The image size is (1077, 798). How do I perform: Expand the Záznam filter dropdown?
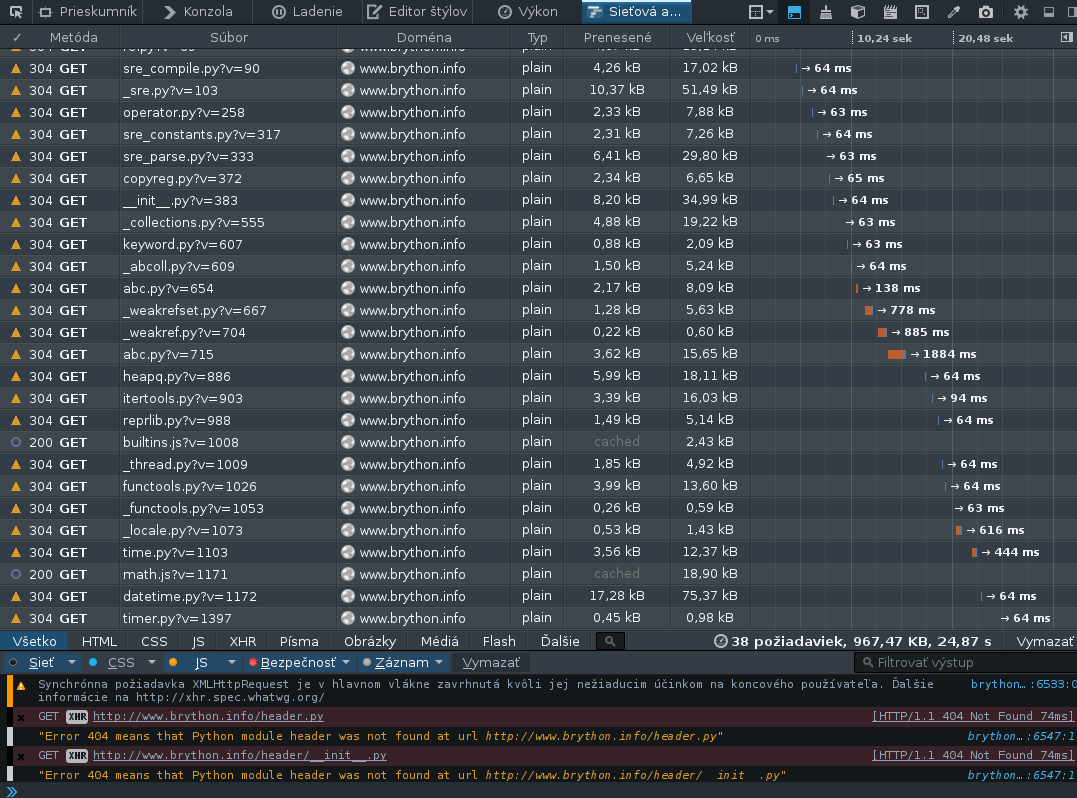pos(439,663)
